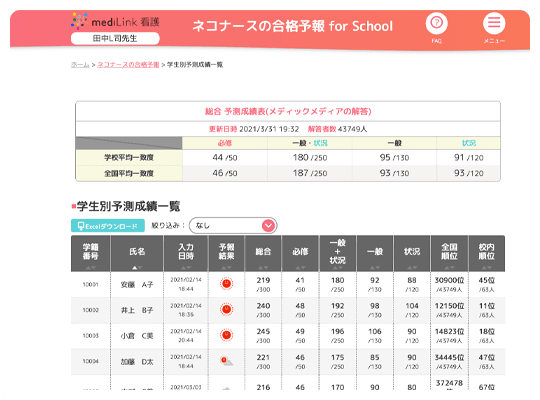Click school rank 11位
The image size is (540, 400).
click(x=486, y=306)
